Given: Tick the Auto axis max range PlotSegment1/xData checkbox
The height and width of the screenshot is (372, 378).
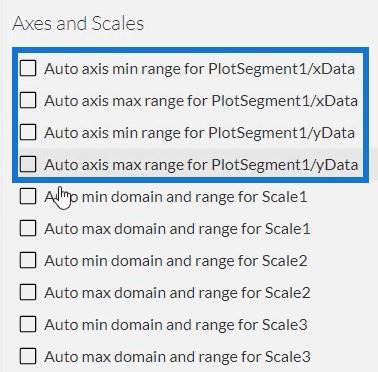Looking at the screenshot, I should [28, 100].
